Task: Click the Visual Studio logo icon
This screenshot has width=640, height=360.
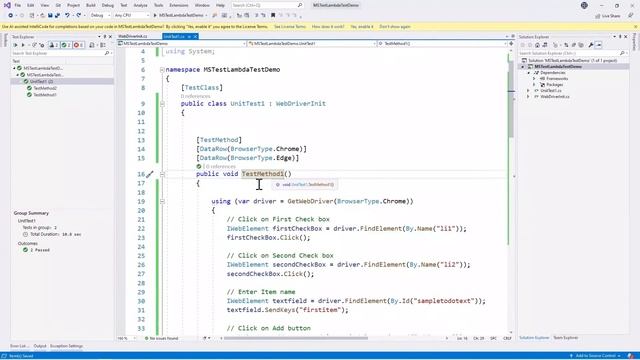Action: pos(7,5)
